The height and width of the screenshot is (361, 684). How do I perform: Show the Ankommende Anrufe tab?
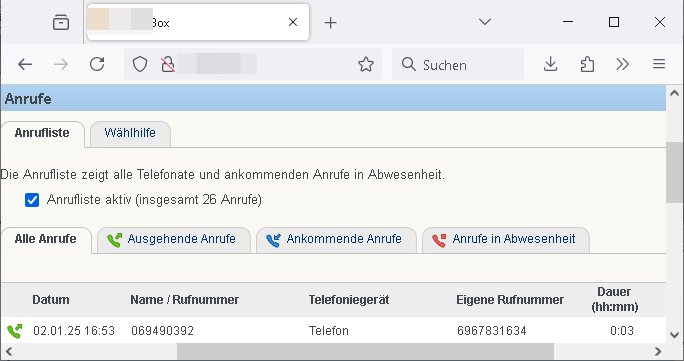[336, 239]
